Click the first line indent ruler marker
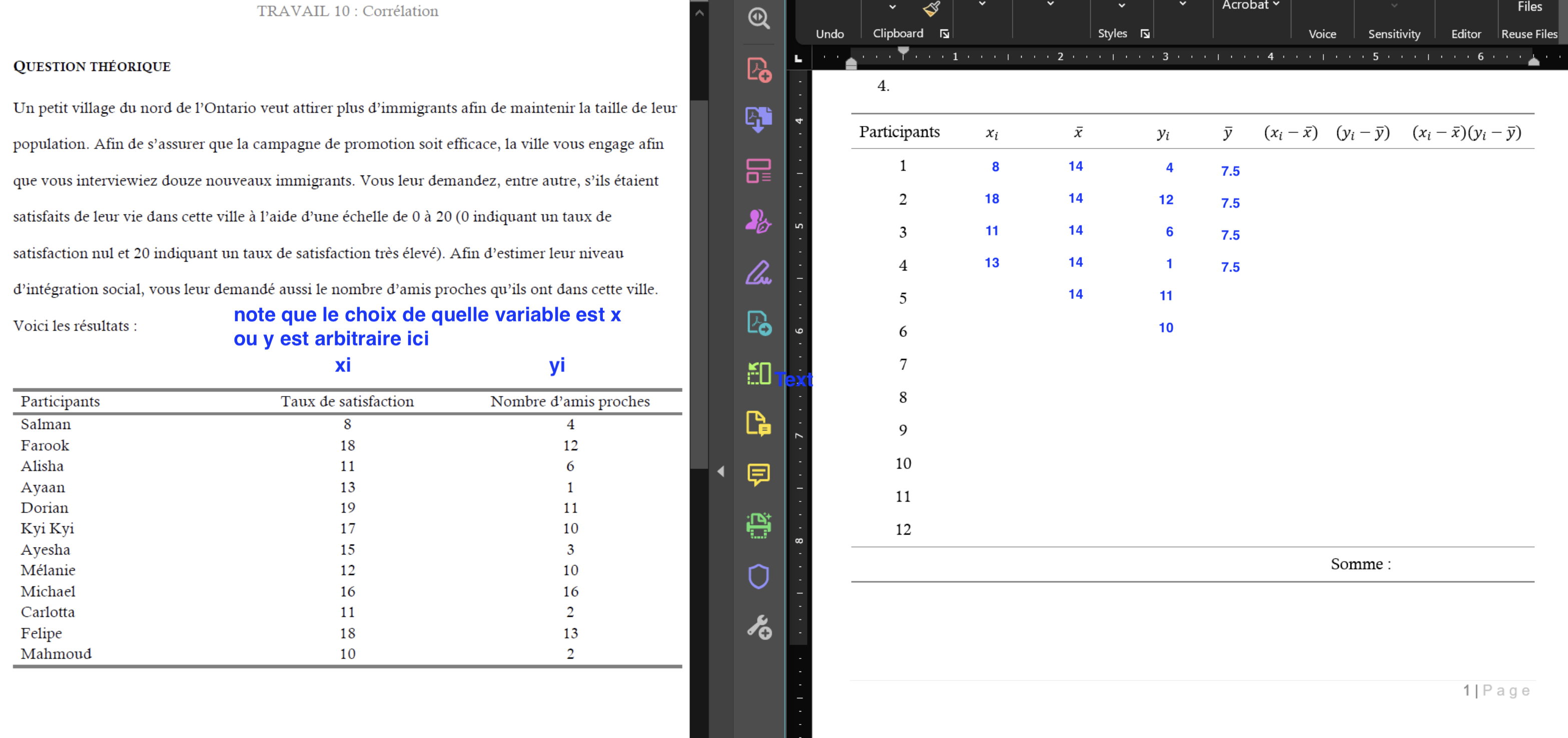 tap(903, 51)
